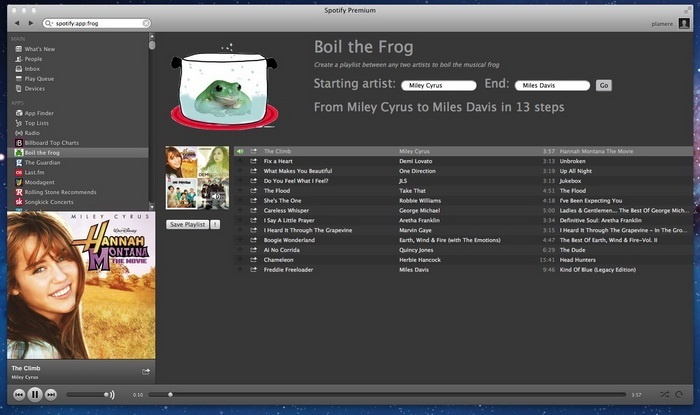The image size is (700, 415).
Task: Click the Save Playlist button
Action: [x=188, y=224]
